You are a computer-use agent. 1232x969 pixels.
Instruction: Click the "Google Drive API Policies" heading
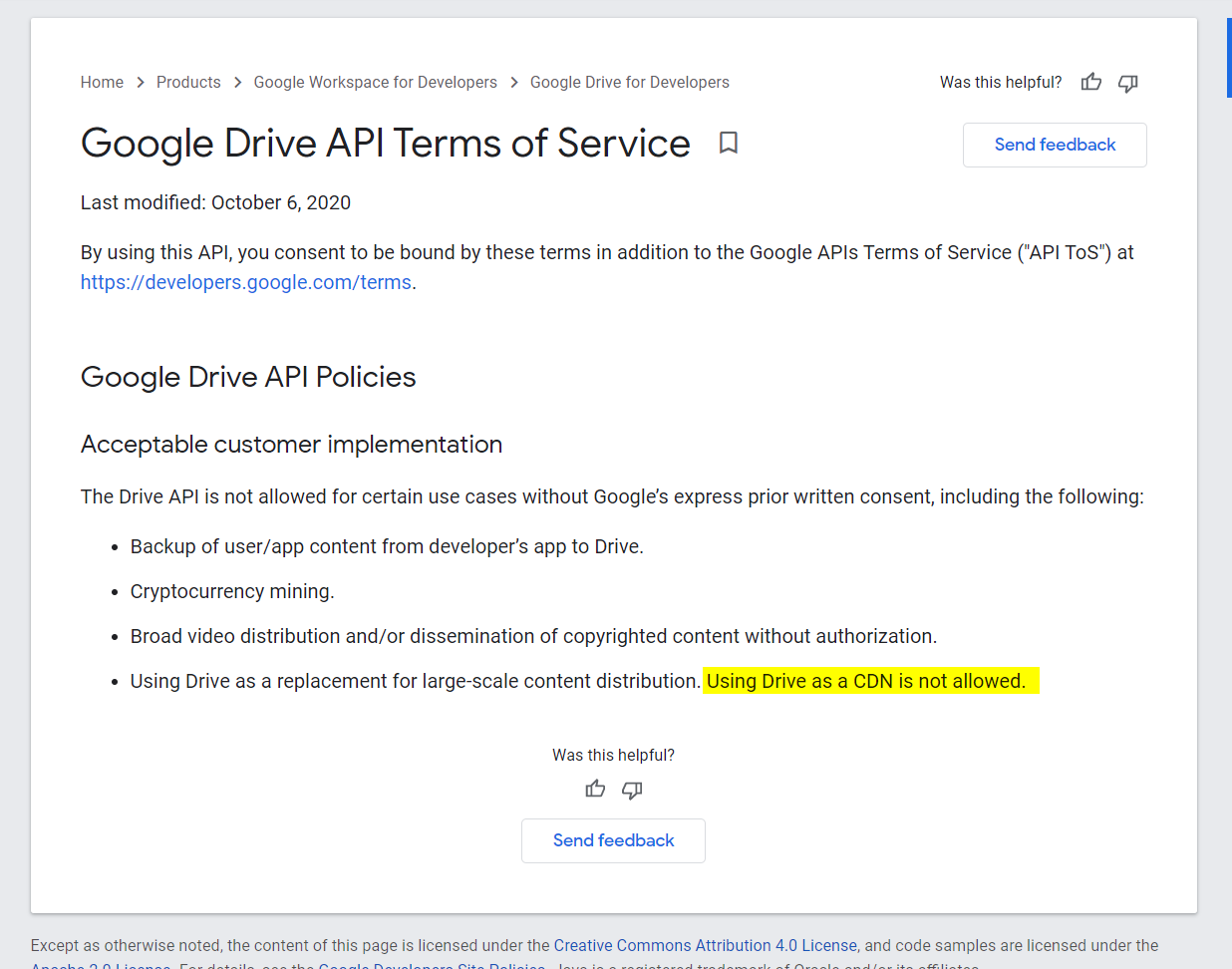click(x=248, y=377)
